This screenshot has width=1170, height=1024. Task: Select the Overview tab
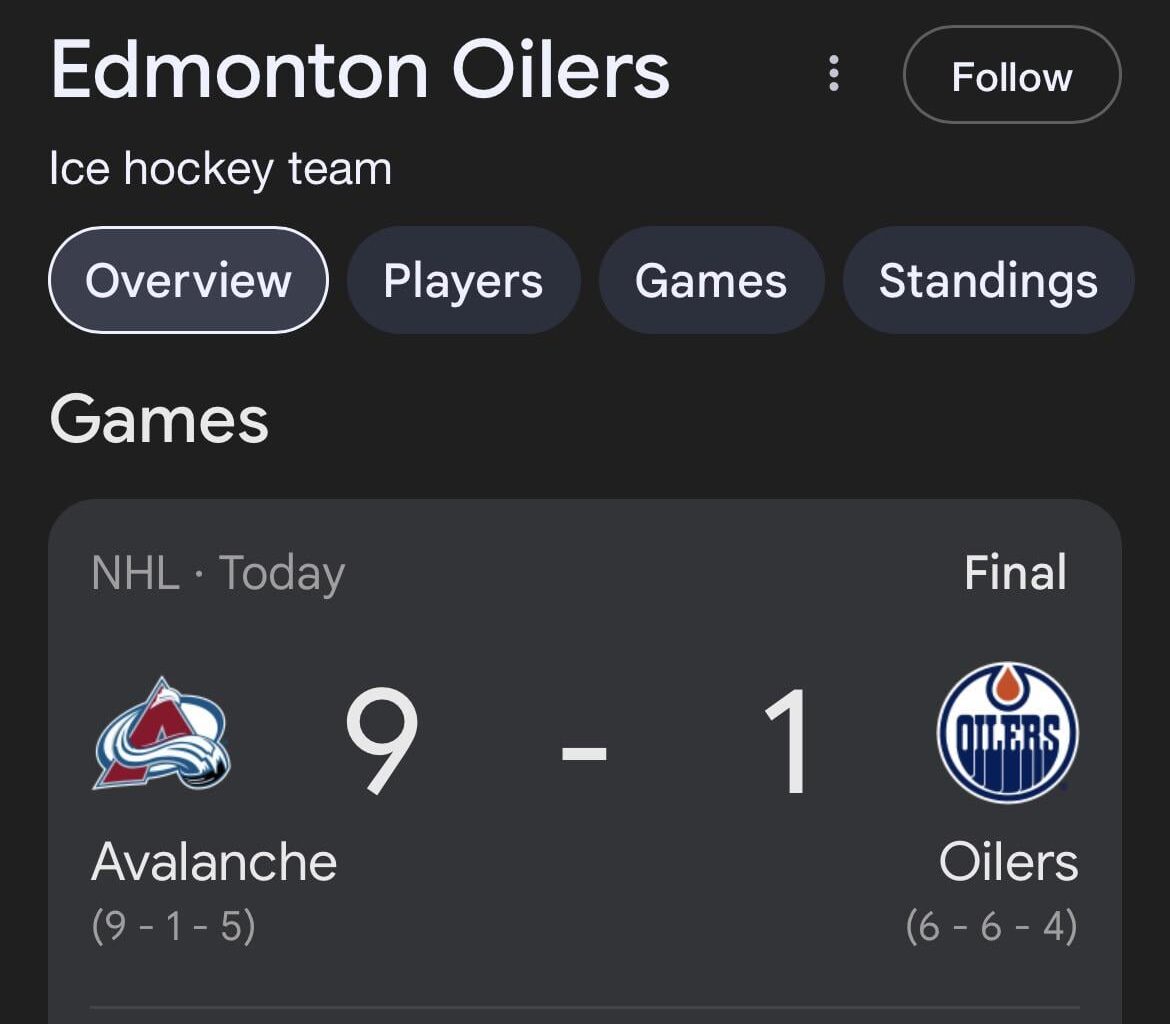(x=188, y=280)
